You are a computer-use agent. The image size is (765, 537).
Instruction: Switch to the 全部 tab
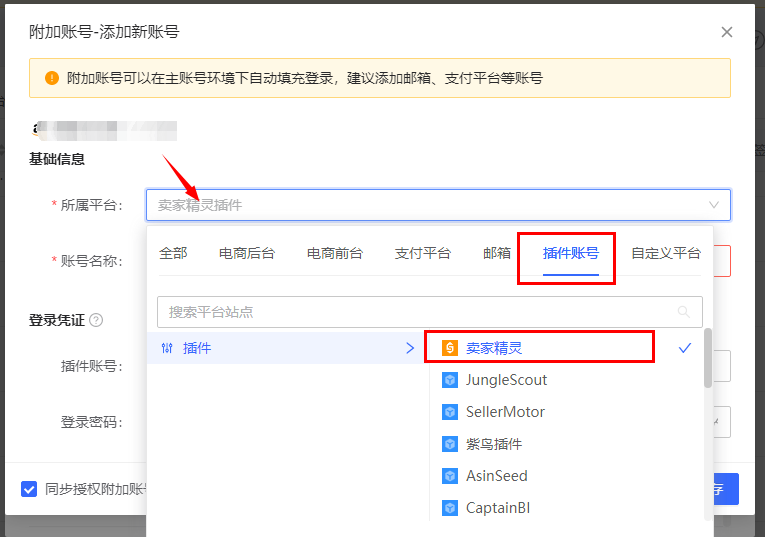[x=173, y=253]
